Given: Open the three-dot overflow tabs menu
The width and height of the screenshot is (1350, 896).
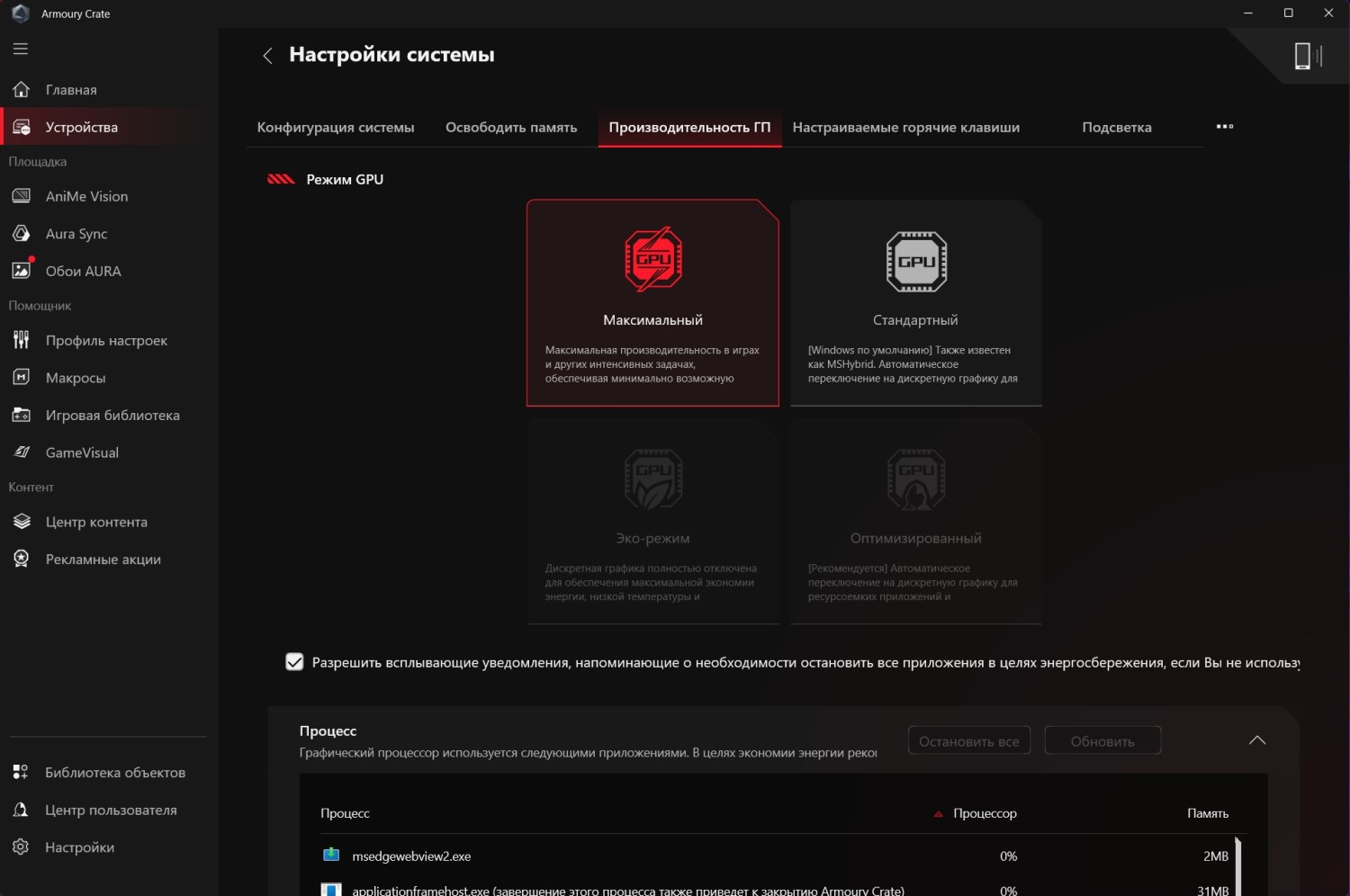Looking at the screenshot, I should click(1225, 127).
